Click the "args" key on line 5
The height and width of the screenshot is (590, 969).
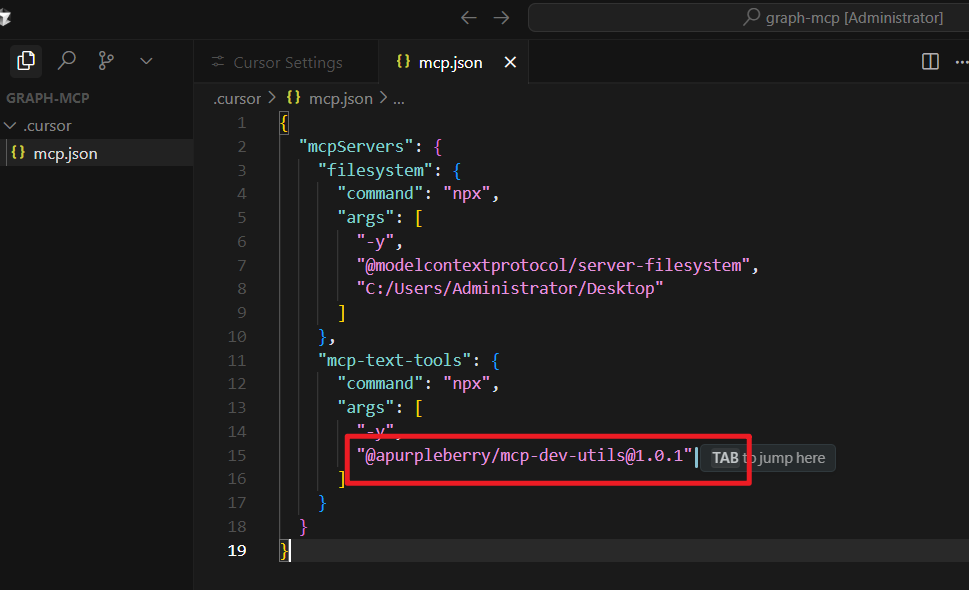(365, 217)
